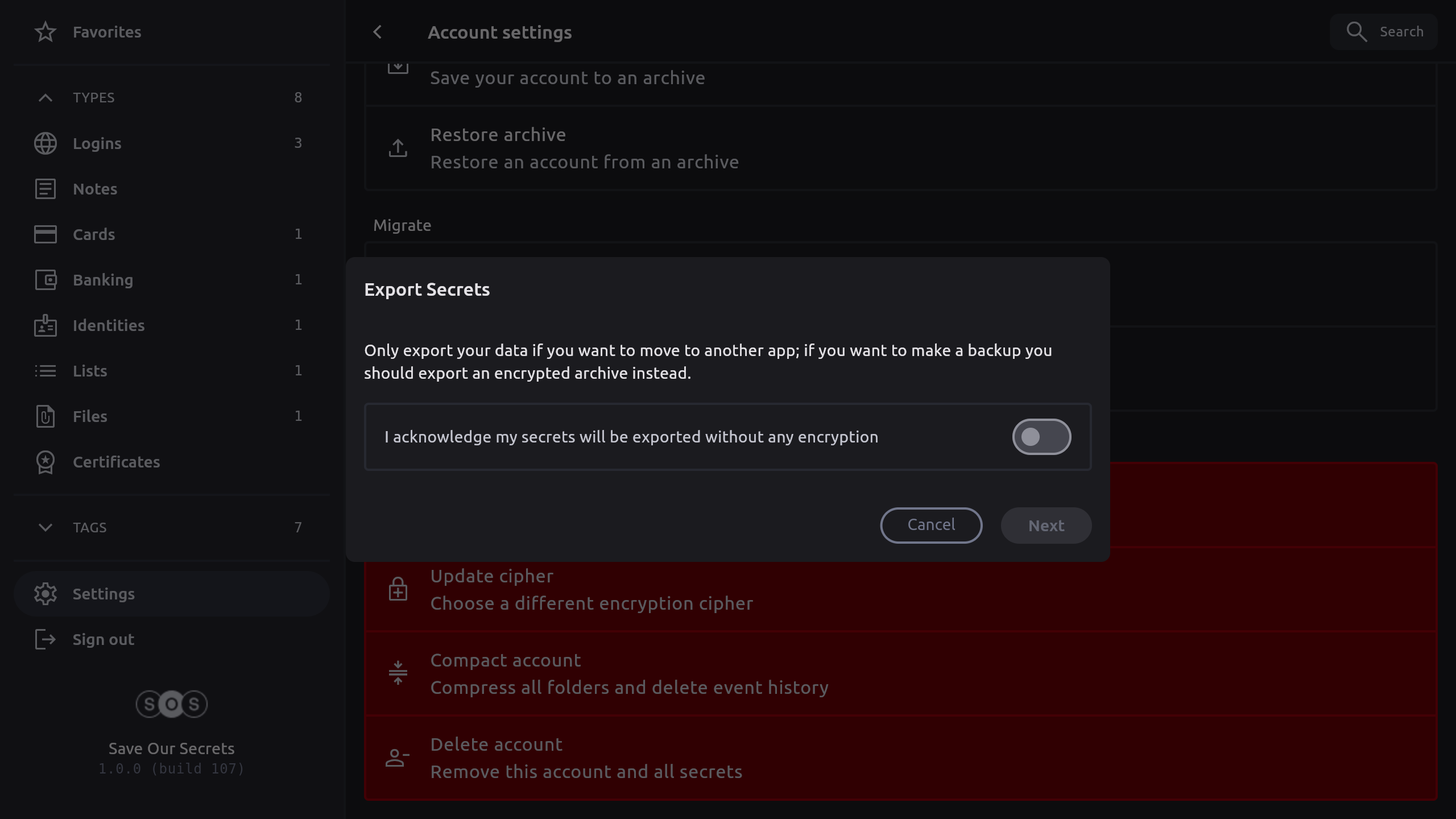Expand the TAGS section chevron

[45, 528]
